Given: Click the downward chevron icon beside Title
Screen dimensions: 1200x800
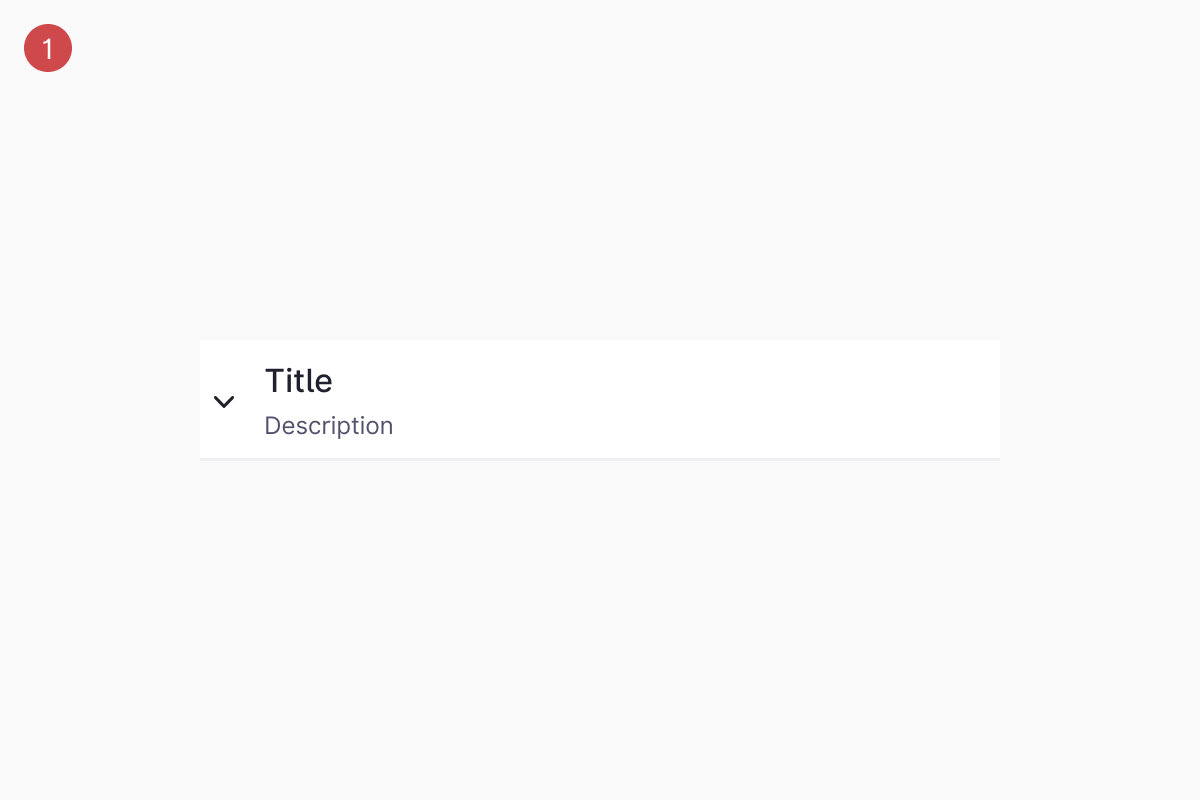Looking at the screenshot, I should point(224,401).
